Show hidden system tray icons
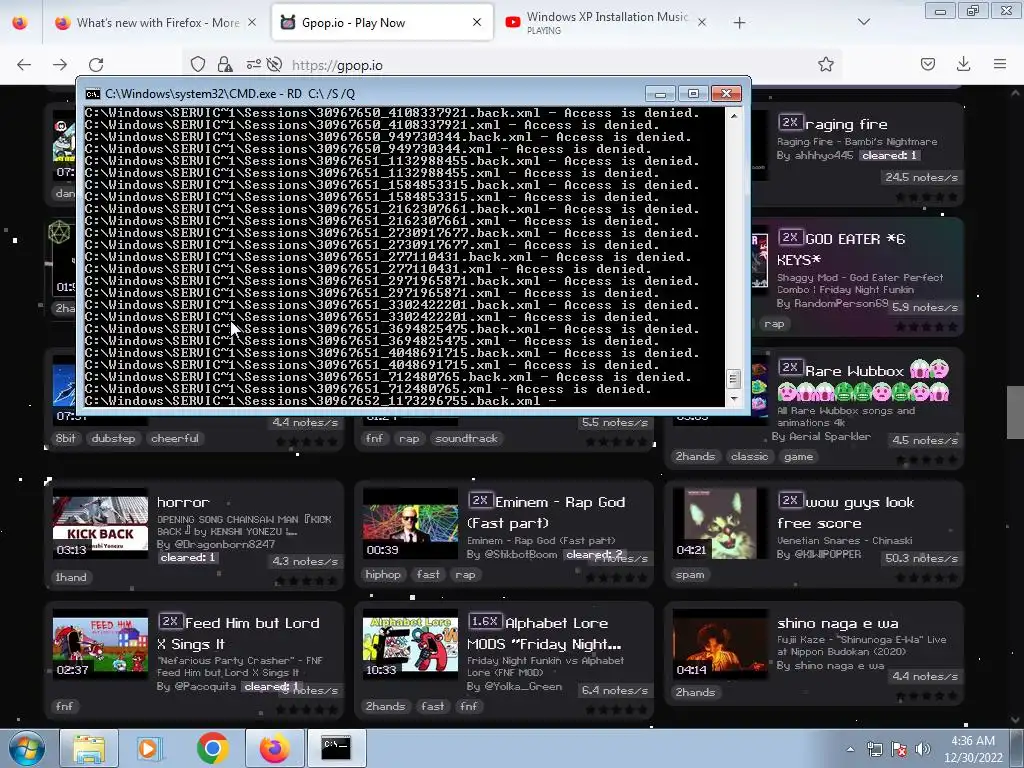 850,749
